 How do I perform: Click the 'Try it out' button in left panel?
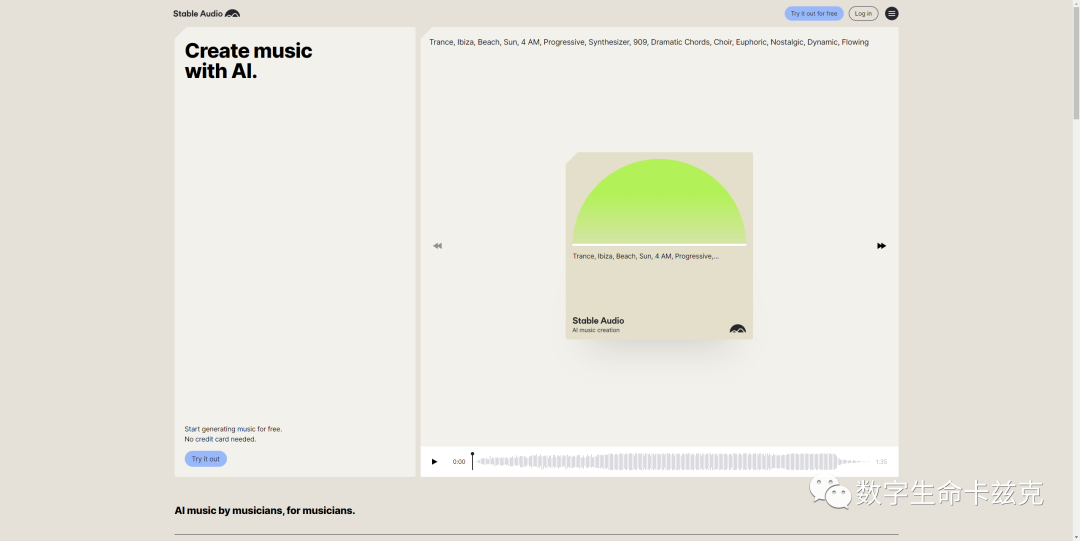[x=205, y=459]
